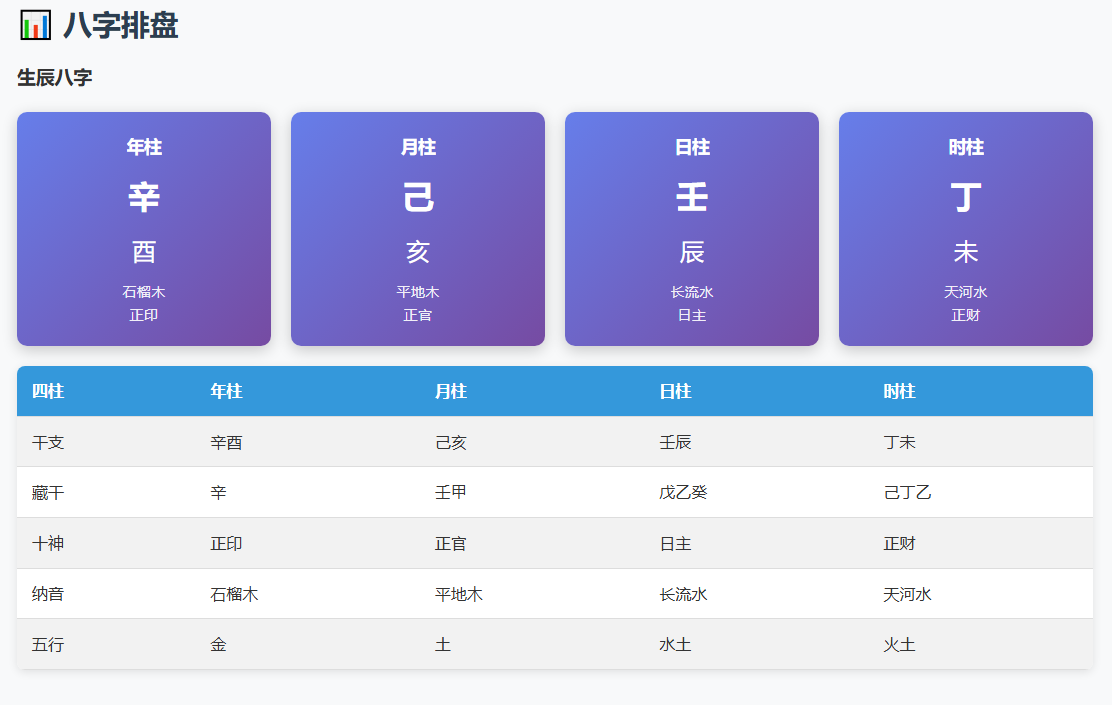Select the purple 年柱 card showing 辛酉
The image size is (1112, 705).
click(144, 229)
